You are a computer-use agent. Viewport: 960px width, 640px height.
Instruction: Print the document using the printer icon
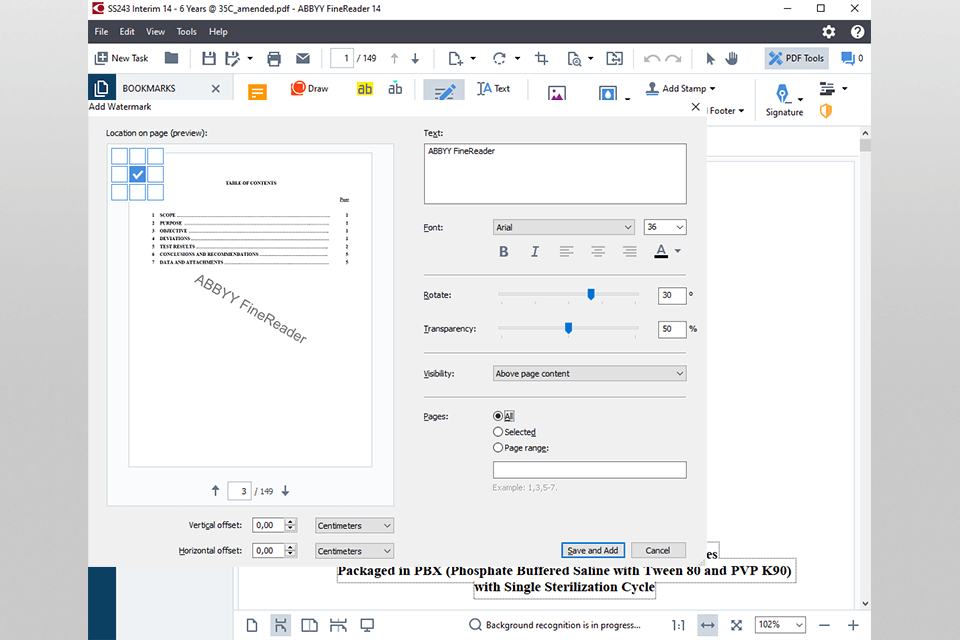tap(274, 58)
